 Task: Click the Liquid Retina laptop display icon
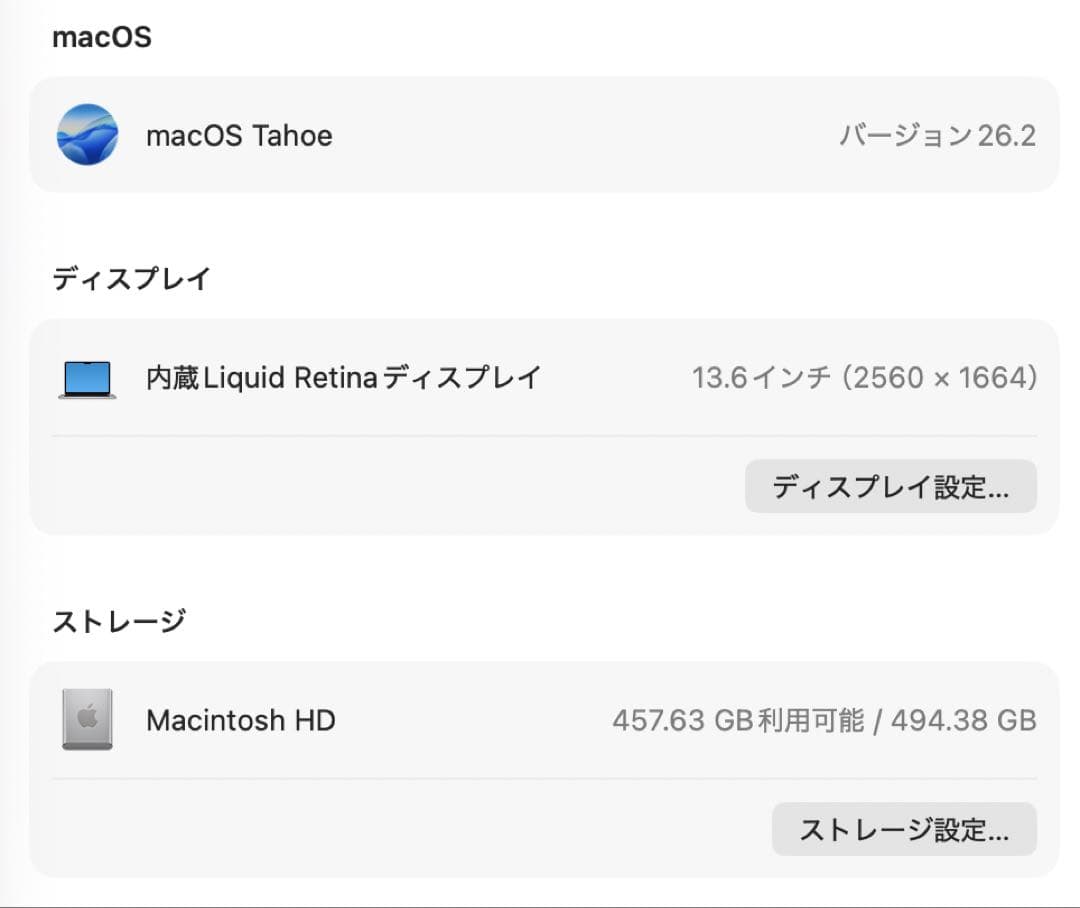[x=85, y=378]
